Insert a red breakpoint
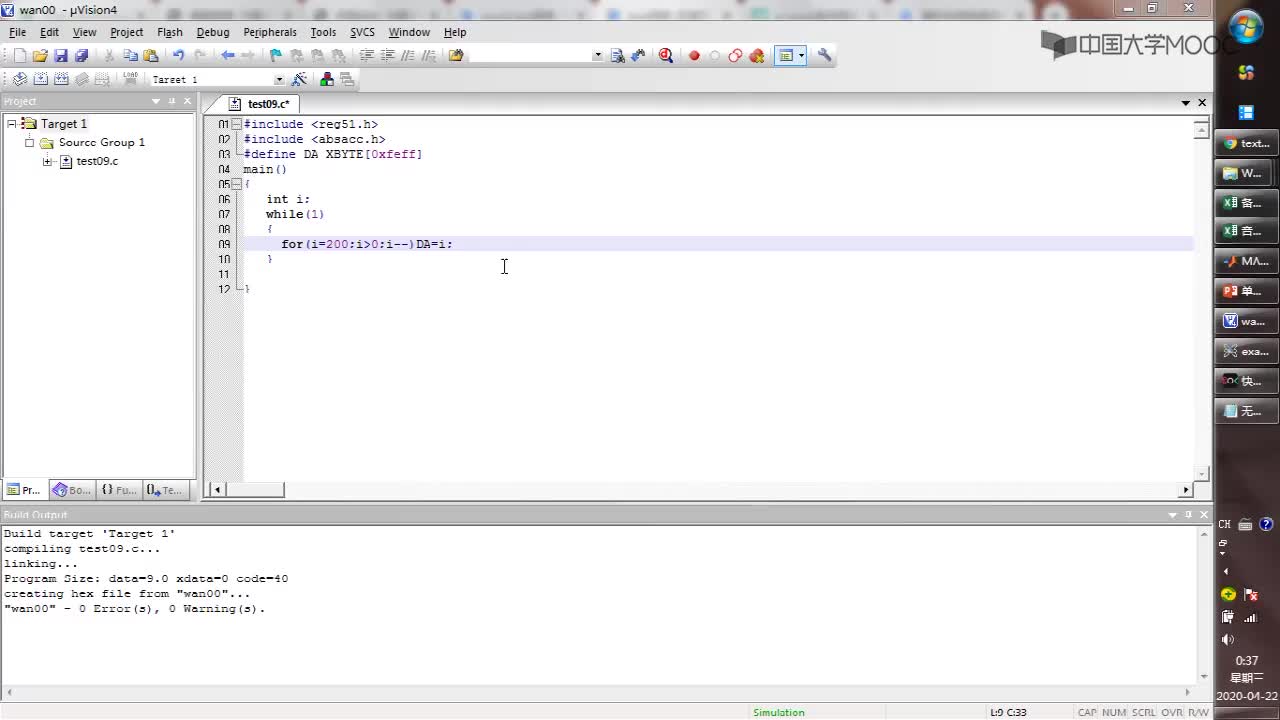 pos(694,56)
